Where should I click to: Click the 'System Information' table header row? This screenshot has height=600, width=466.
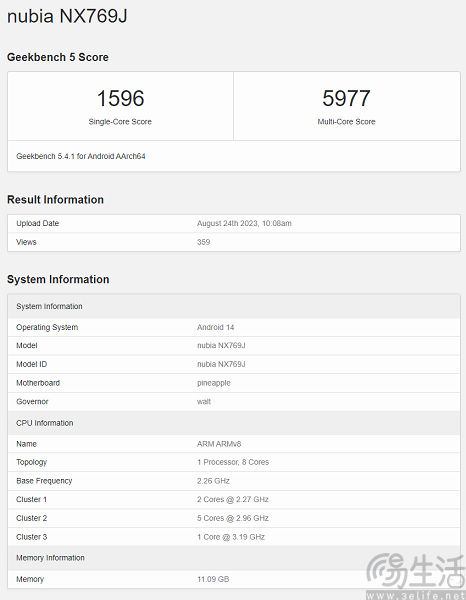click(234, 307)
